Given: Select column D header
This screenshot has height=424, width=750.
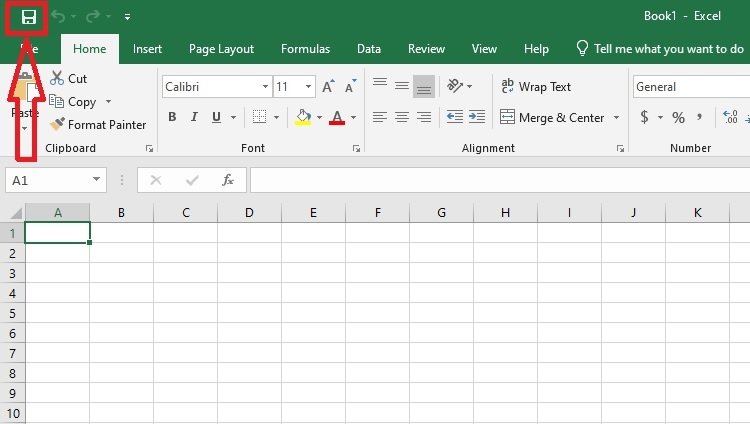Looking at the screenshot, I should pos(249,212).
